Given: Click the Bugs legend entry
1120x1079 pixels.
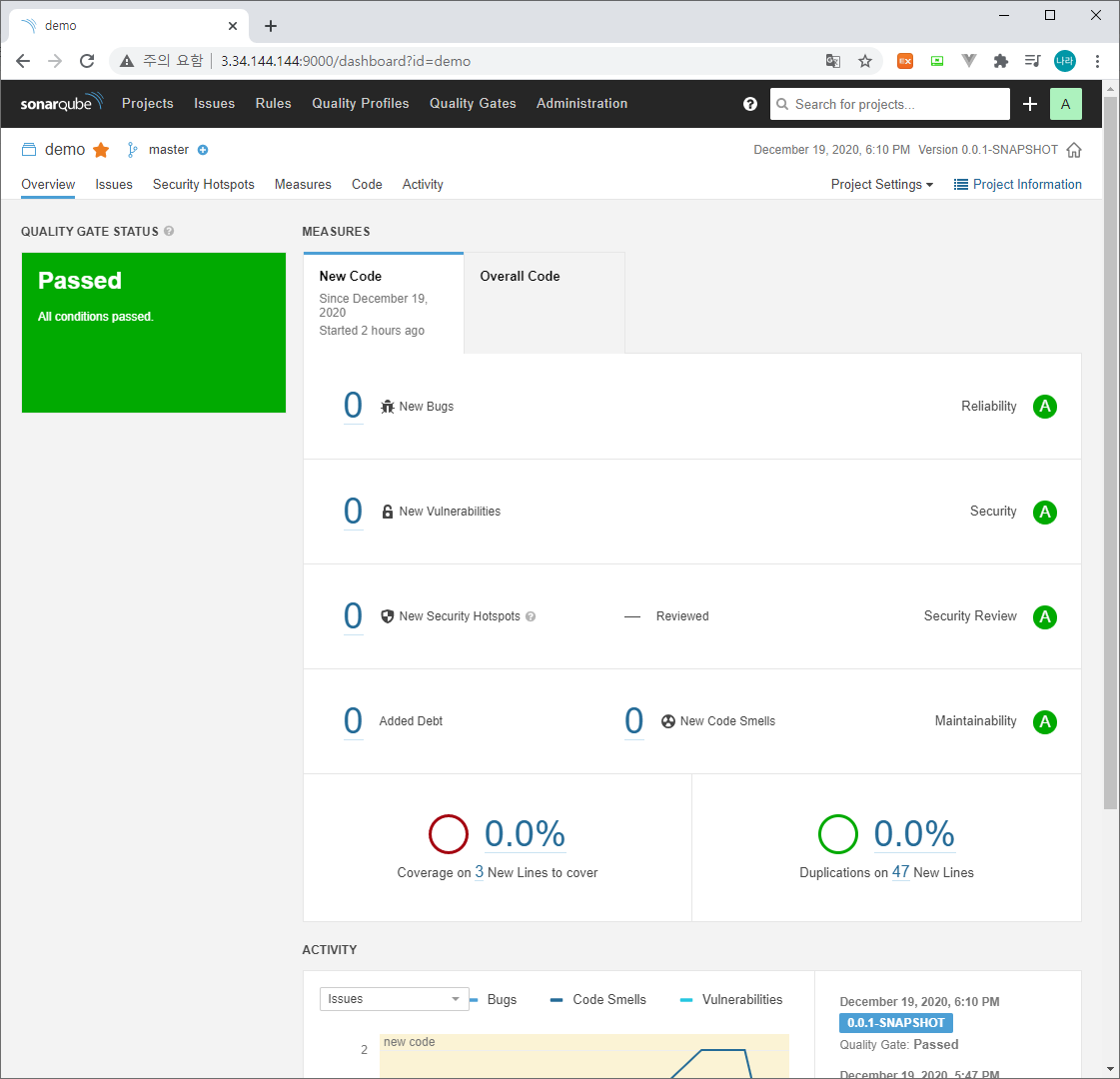Looking at the screenshot, I should click(493, 1000).
